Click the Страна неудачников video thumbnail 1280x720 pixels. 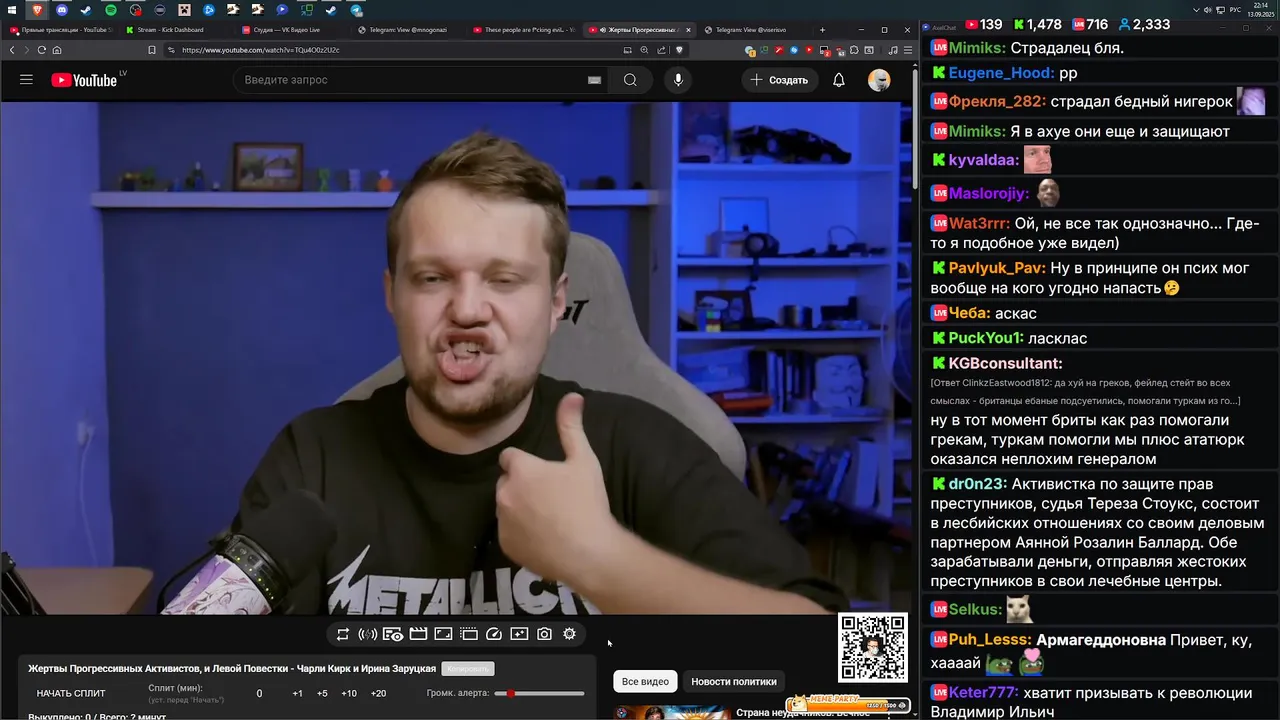672,713
